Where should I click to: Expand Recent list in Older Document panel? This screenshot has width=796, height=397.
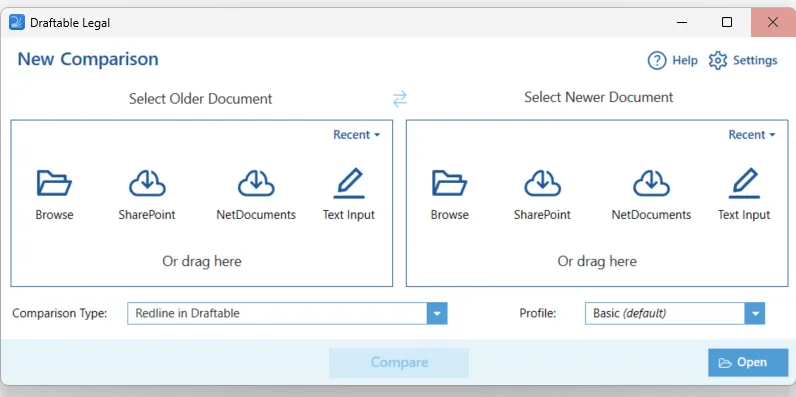point(356,135)
